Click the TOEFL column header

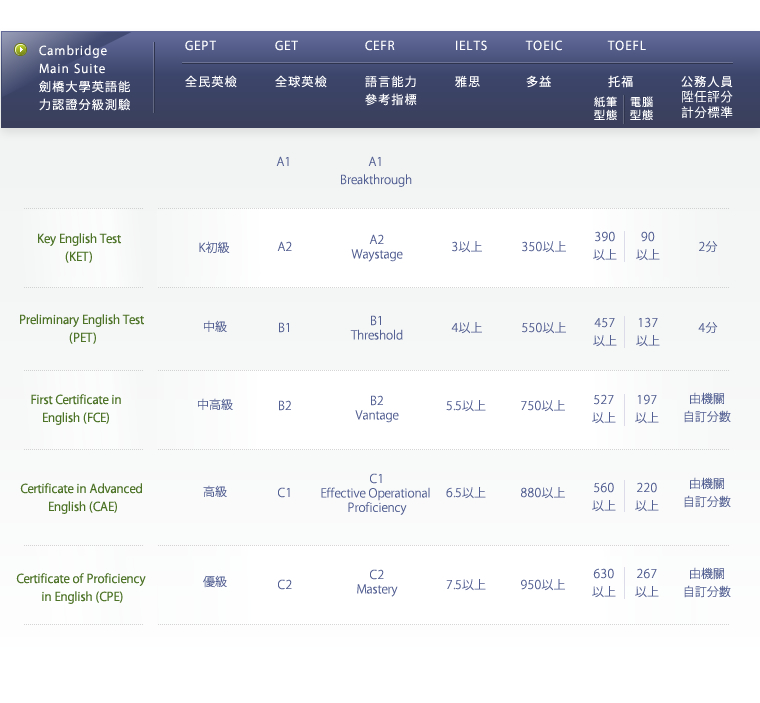point(627,46)
